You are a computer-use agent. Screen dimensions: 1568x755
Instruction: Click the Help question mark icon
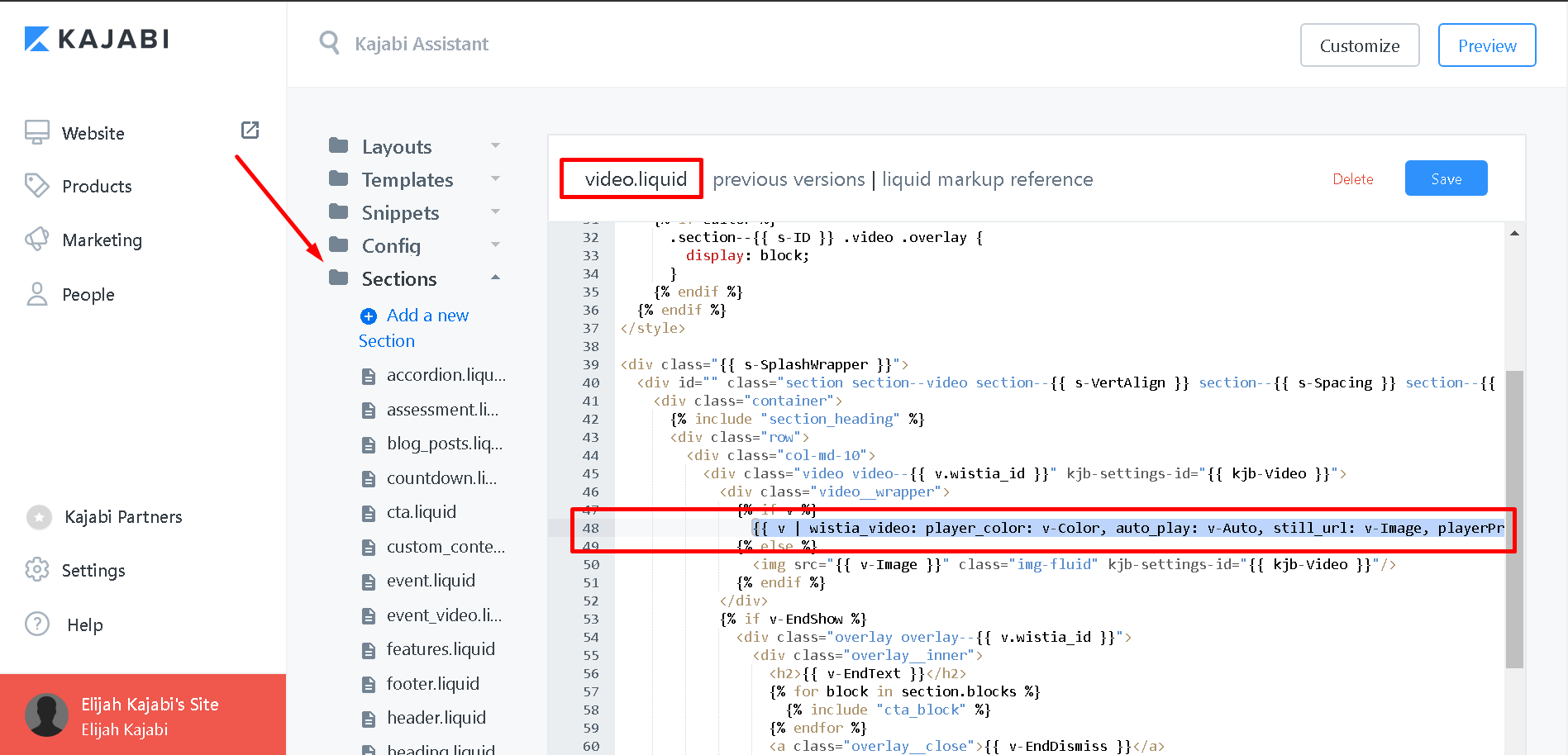tap(37, 624)
